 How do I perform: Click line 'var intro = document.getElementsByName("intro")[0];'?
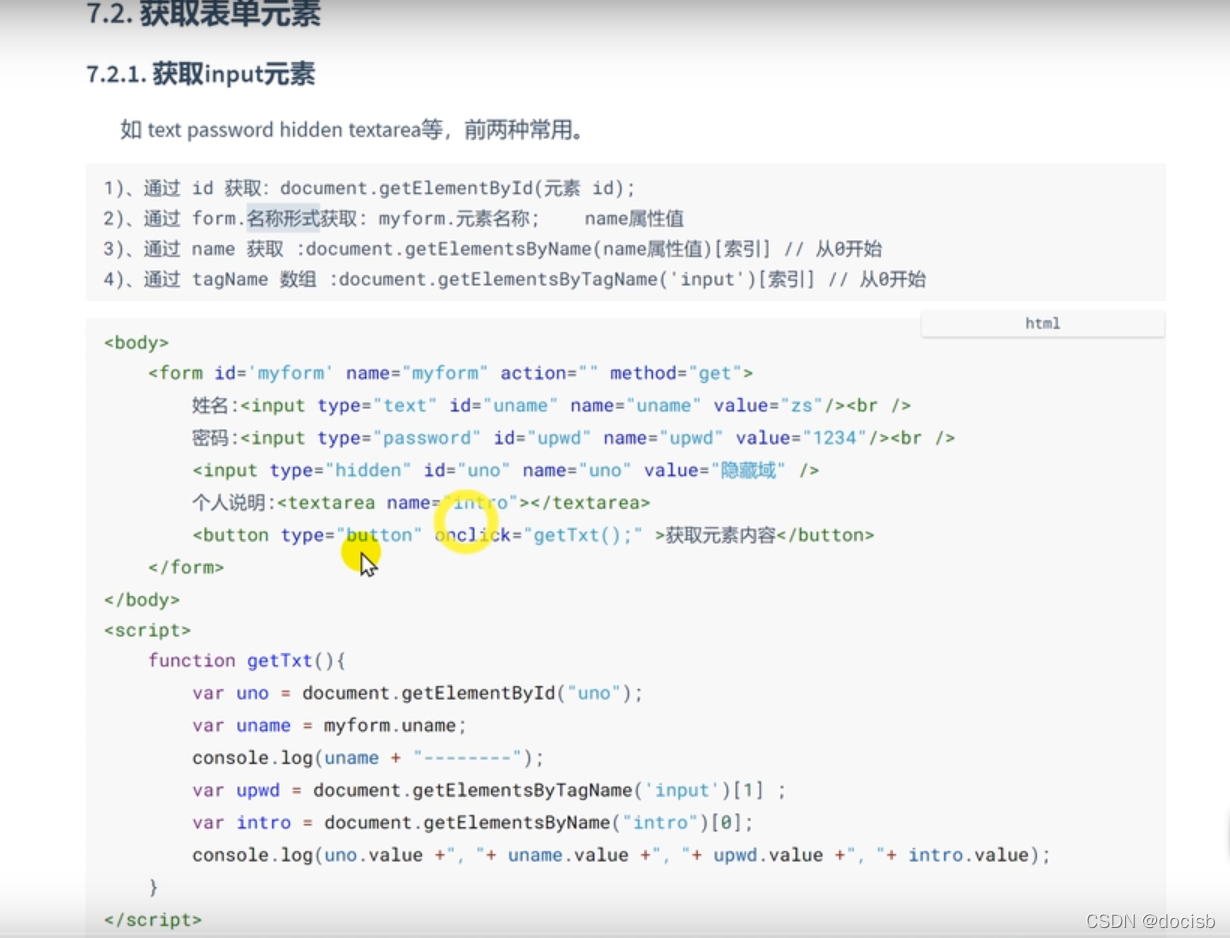[x=473, y=823]
